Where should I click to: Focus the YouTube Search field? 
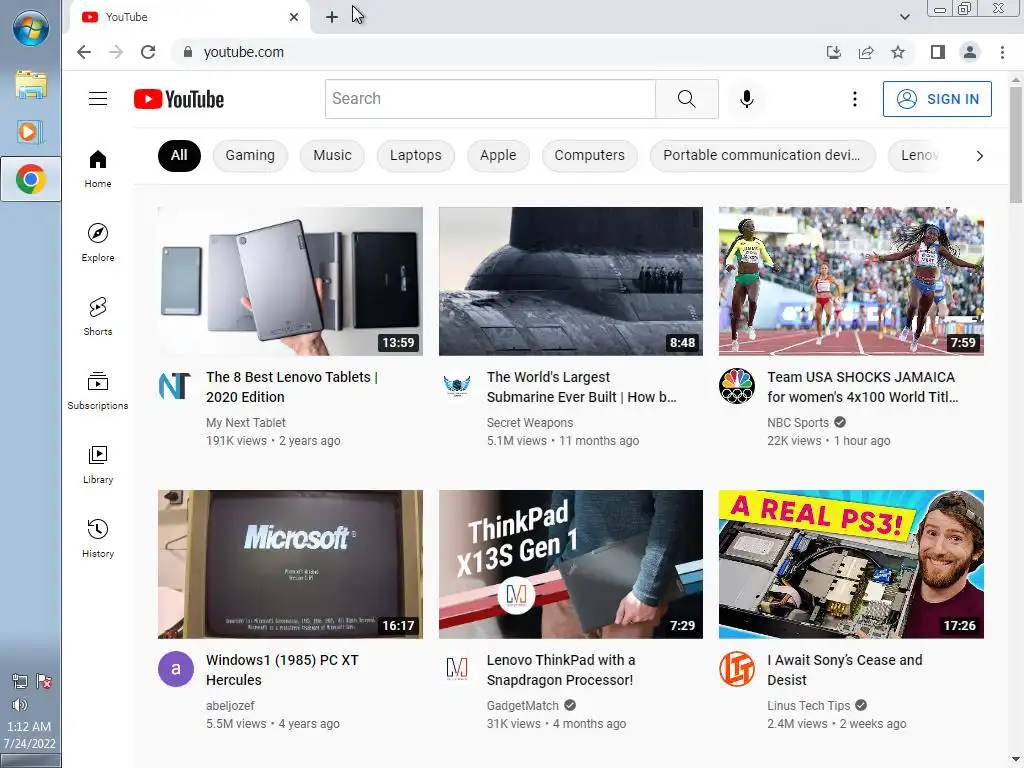(x=490, y=99)
